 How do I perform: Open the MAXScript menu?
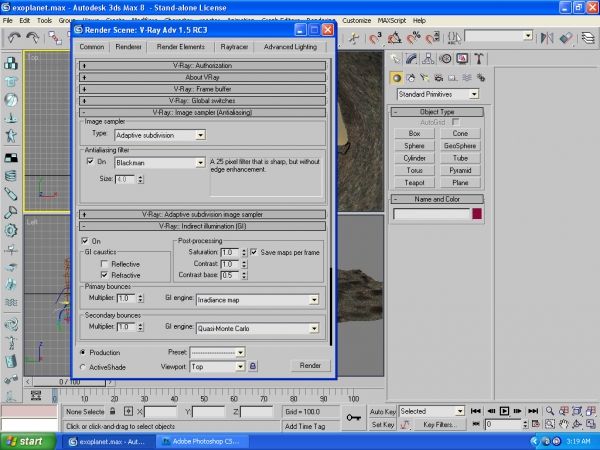[x=392, y=20]
